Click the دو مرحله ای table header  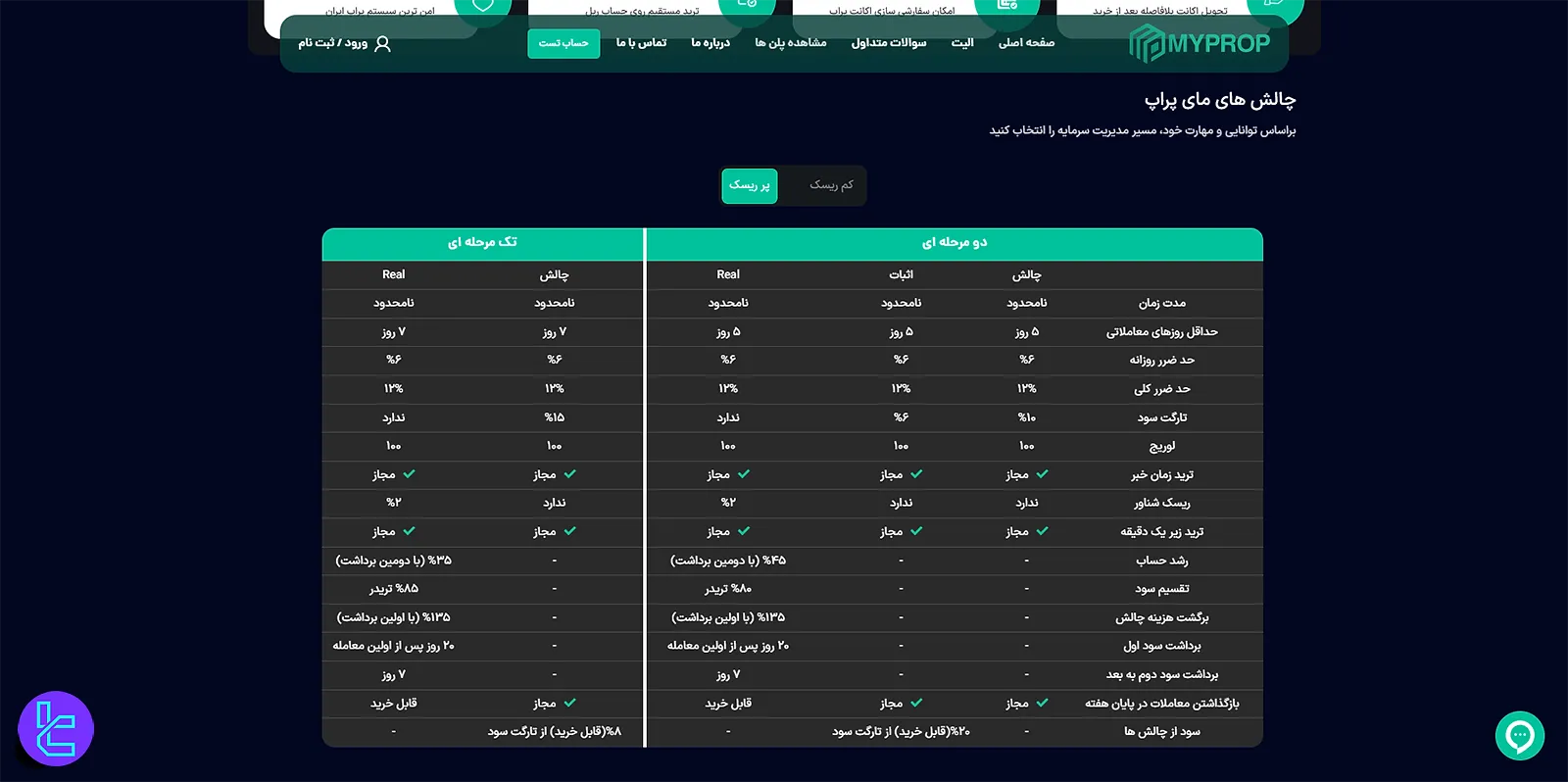point(955,243)
